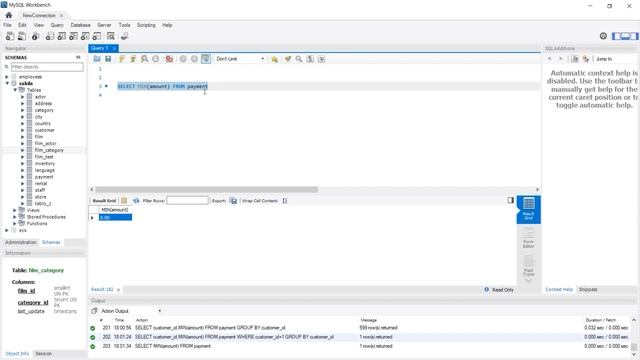Expand the employees schema
The height and width of the screenshot is (360, 640).
(x=7, y=77)
